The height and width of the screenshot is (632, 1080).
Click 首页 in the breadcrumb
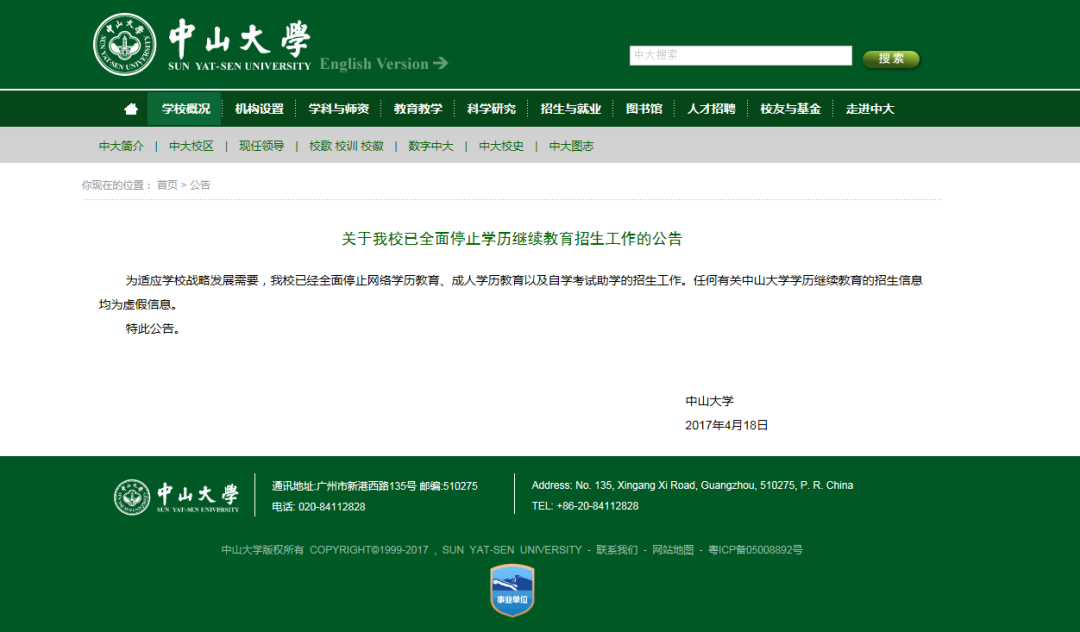click(167, 185)
